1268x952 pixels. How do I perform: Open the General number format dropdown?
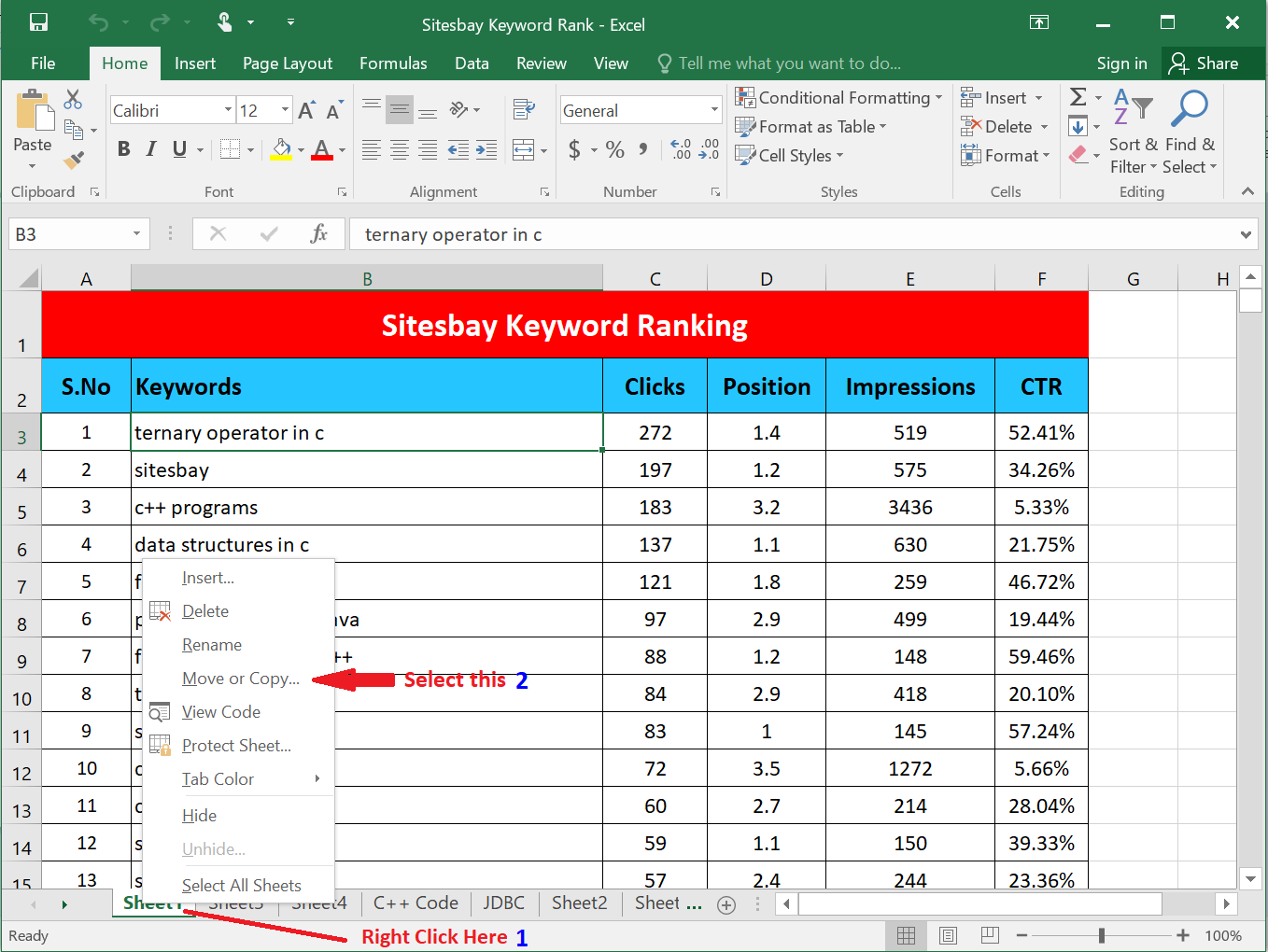tap(714, 110)
